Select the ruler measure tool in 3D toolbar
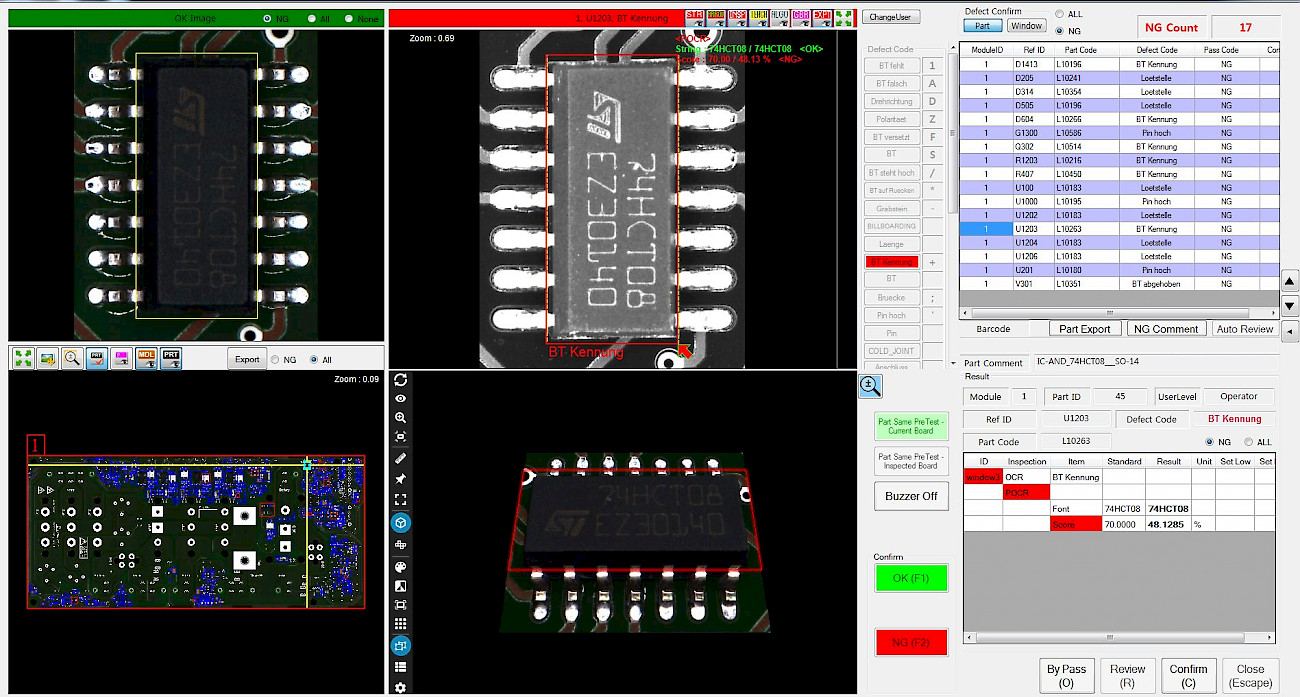1300x697 pixels. click(x=401, y=458)
